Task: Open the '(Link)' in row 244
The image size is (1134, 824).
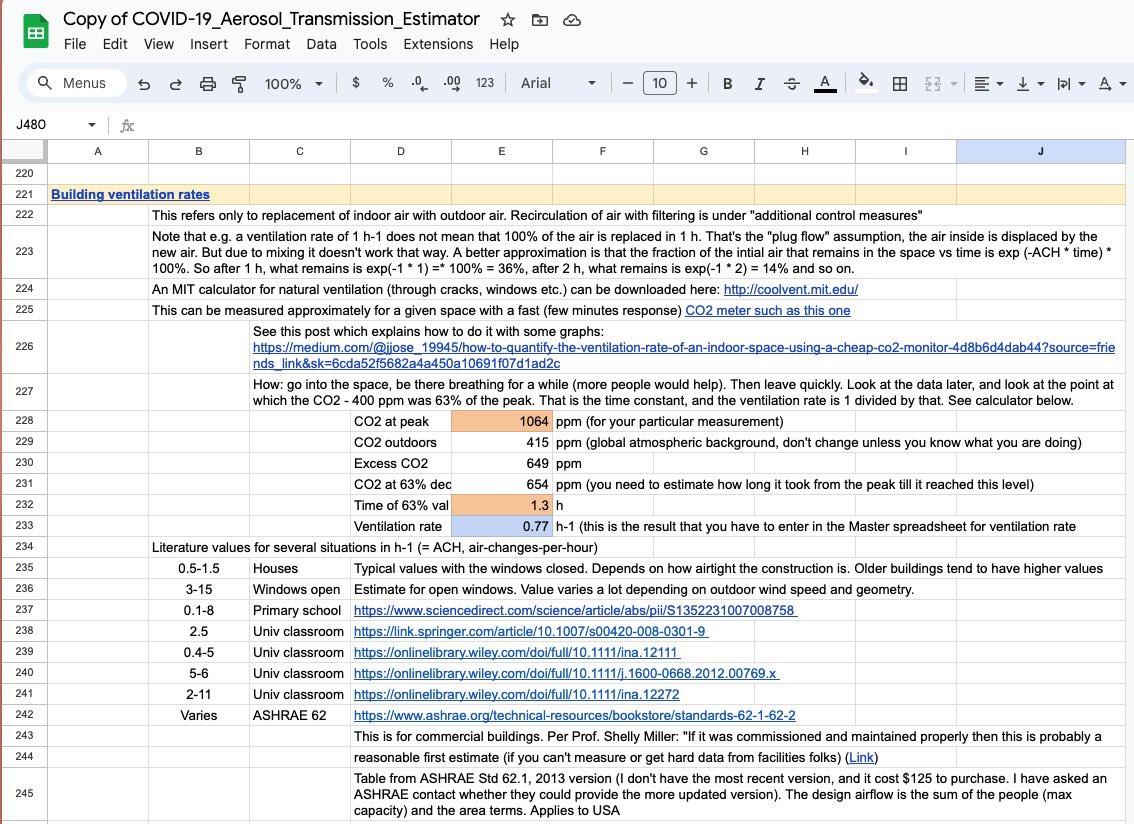Action: (861, 757)
